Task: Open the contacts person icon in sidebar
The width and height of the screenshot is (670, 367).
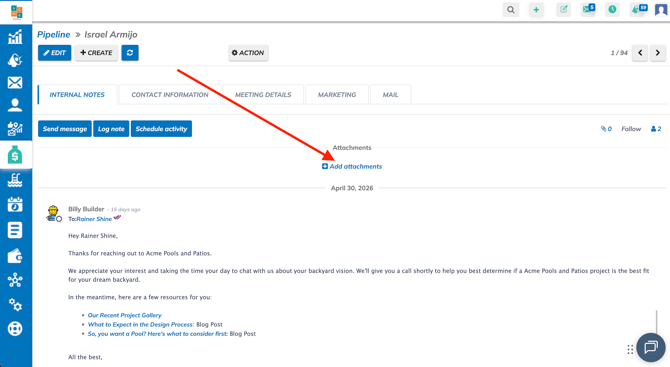Action: coord(15,105)
